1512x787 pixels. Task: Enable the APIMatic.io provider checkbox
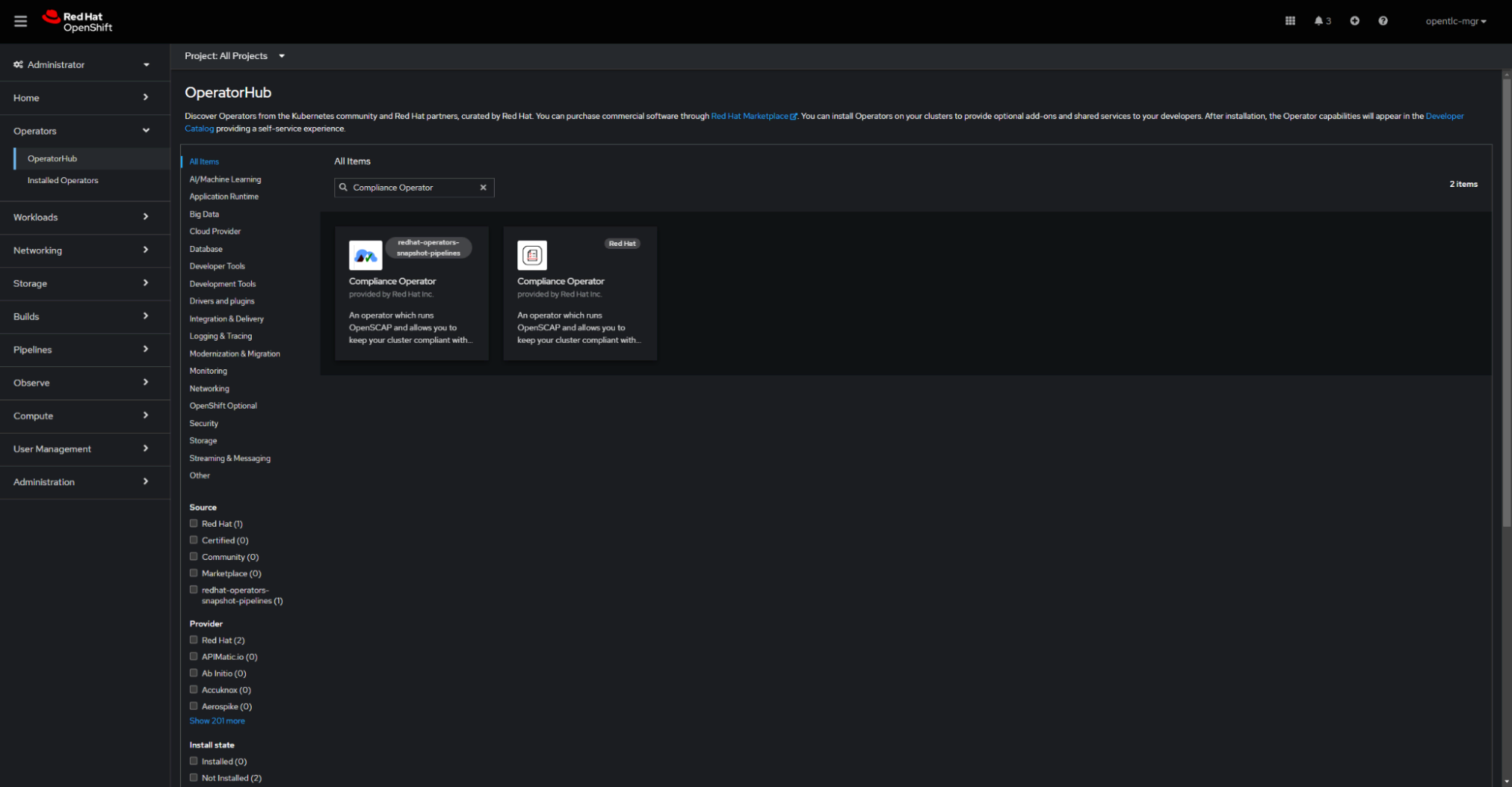[194, 656]
